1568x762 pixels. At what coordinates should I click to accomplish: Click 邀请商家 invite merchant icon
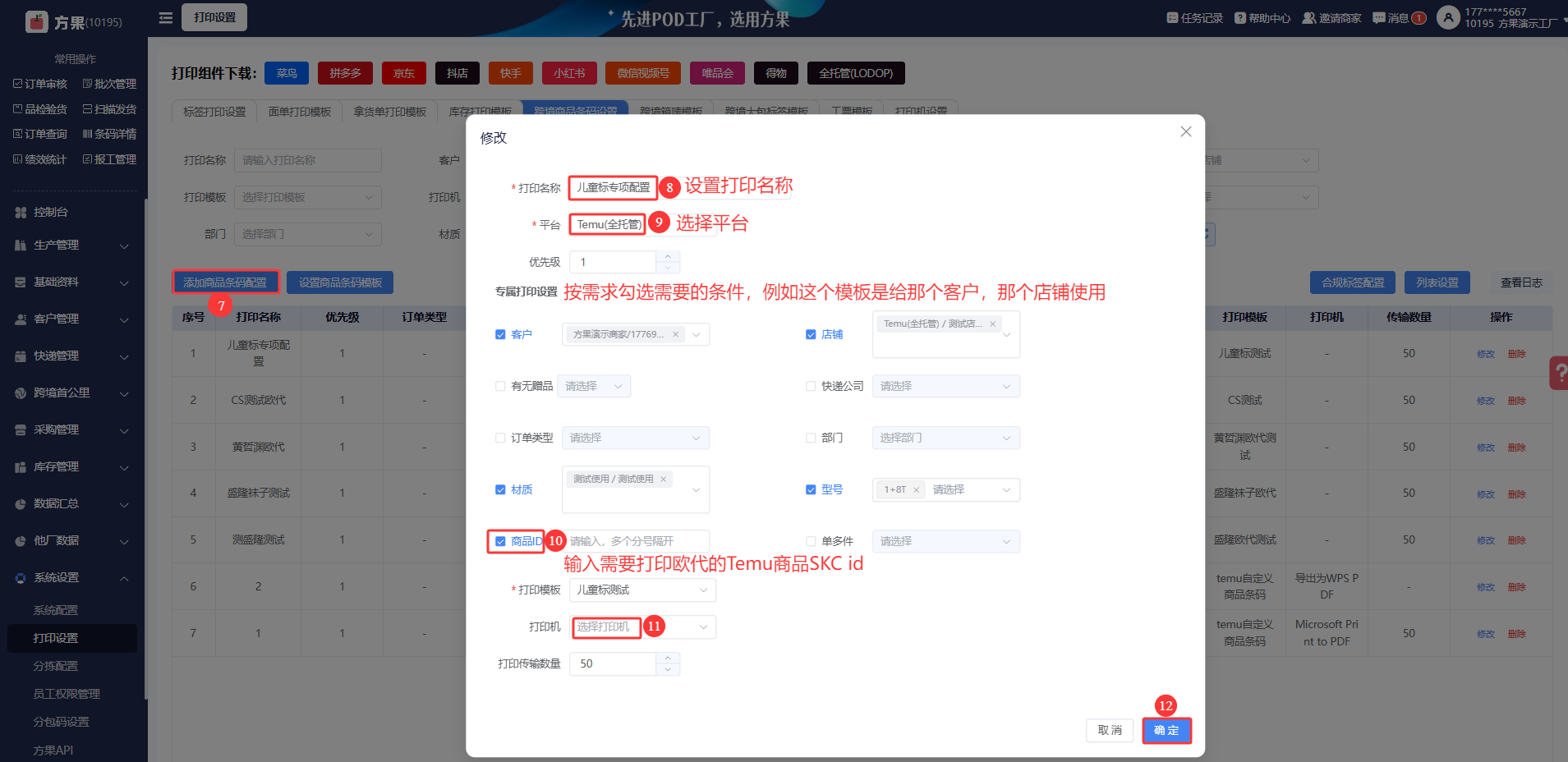click(x=1309, y=17)
